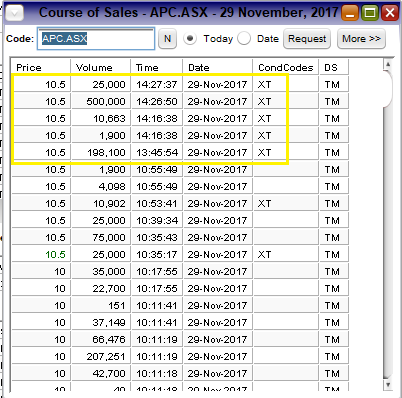Select volume cell 75,000

point(100,238)
